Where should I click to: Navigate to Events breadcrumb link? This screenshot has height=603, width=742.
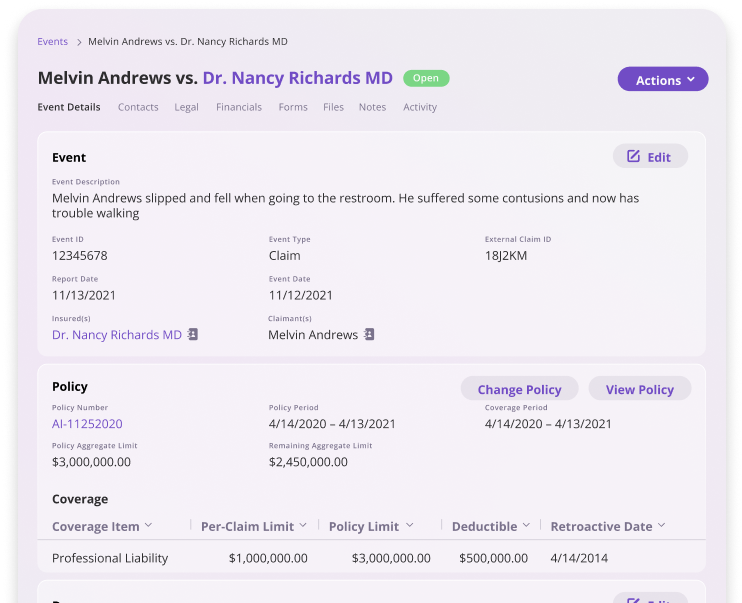53,42
